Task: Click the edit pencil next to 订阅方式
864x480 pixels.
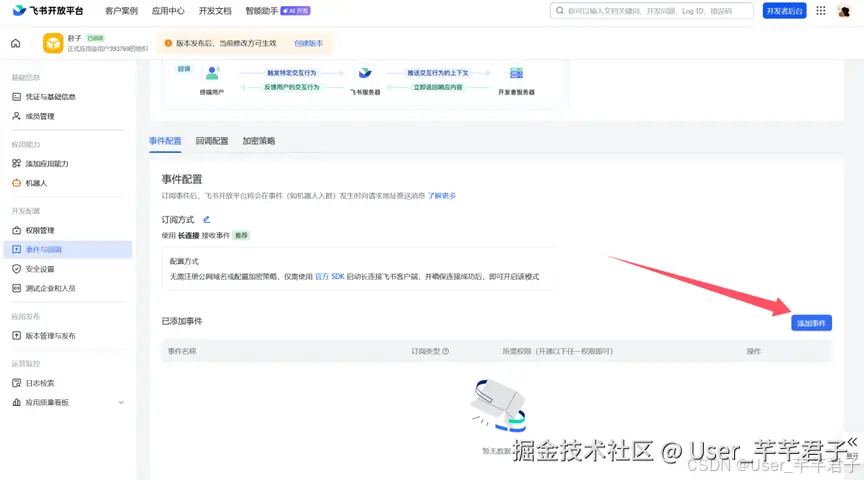Action: click(x=207, y=219)
